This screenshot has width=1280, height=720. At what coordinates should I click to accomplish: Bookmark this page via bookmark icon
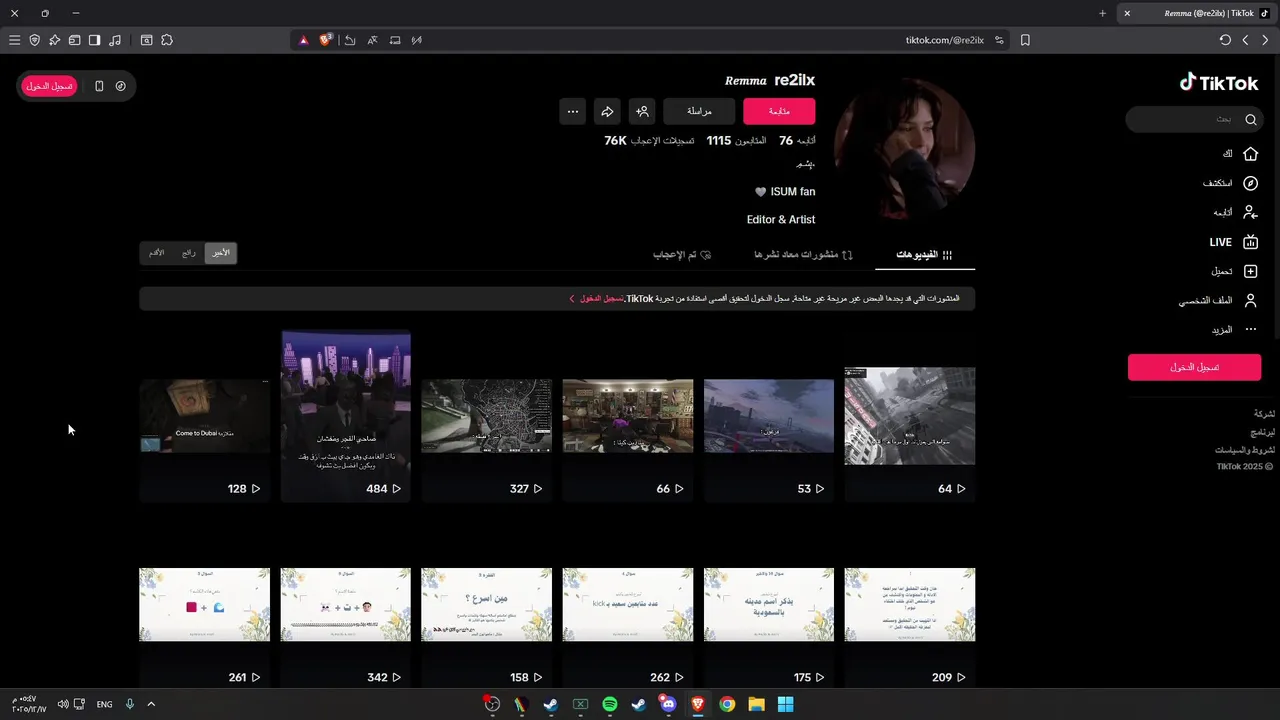1025,40
